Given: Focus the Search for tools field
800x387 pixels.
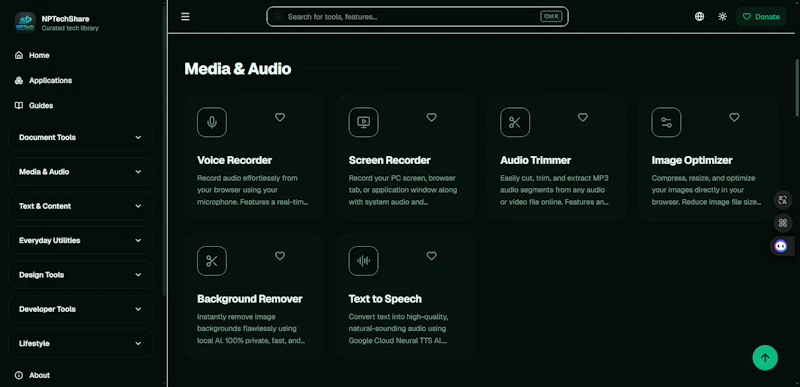Looking at the screenshot, I should [417, 16].
